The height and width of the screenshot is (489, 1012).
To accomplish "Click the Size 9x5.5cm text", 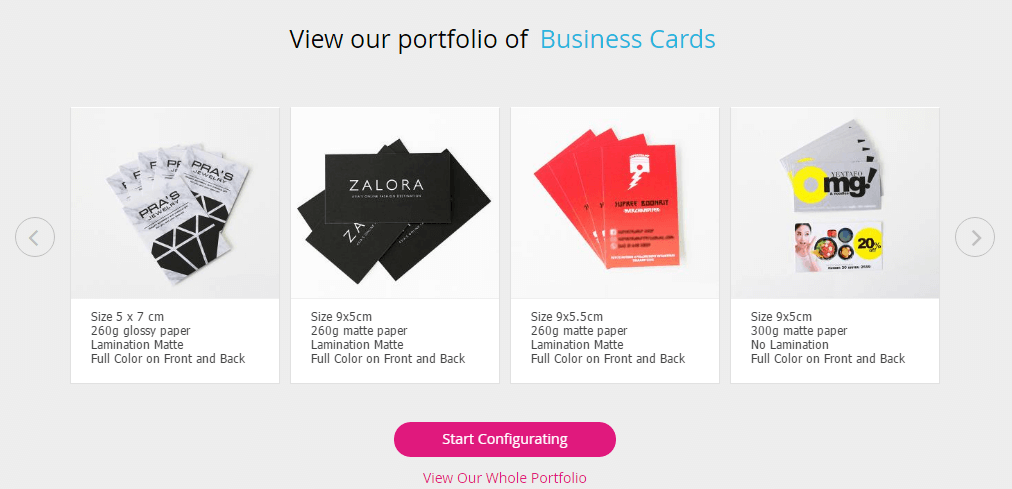I will [x=567, y=317].
